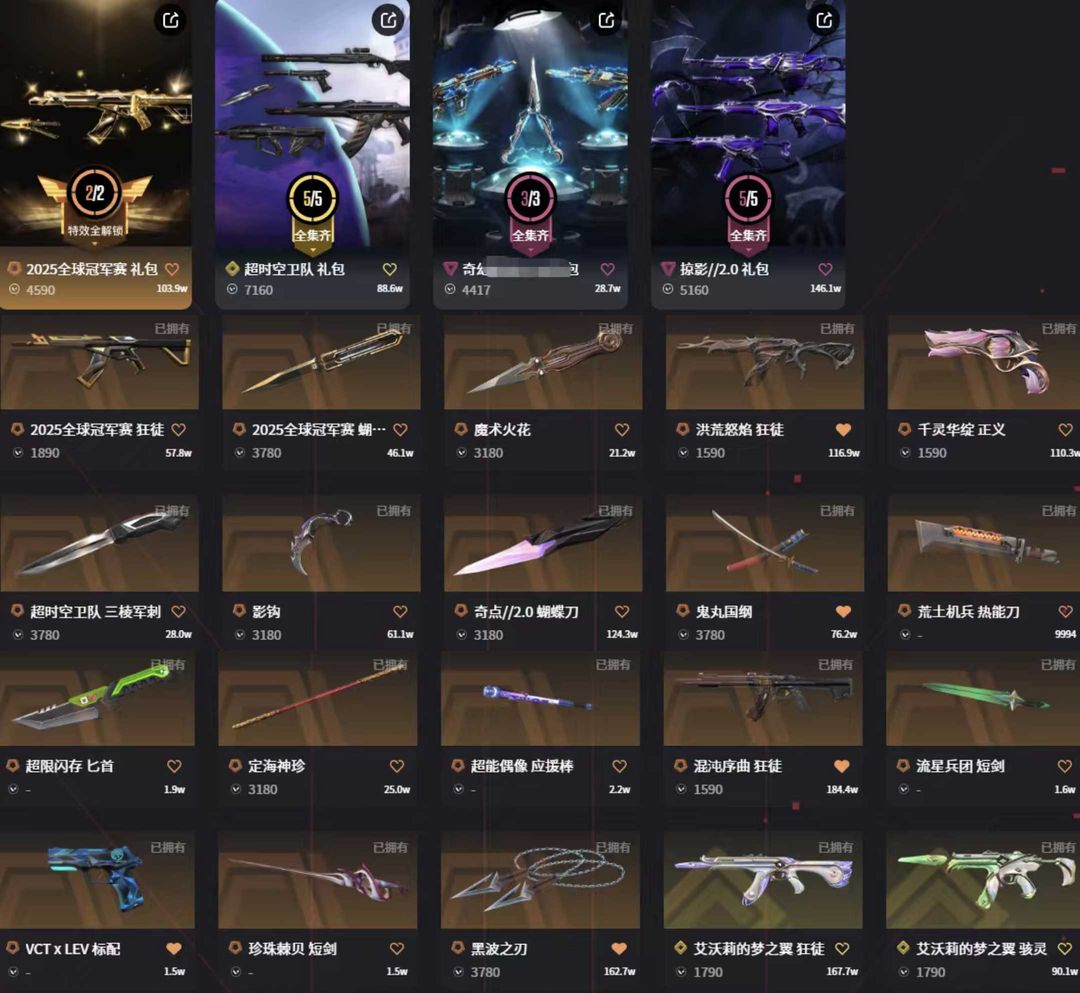
Task: Unfavorite the 黑波之刃 skin
Action: point(619,949)
